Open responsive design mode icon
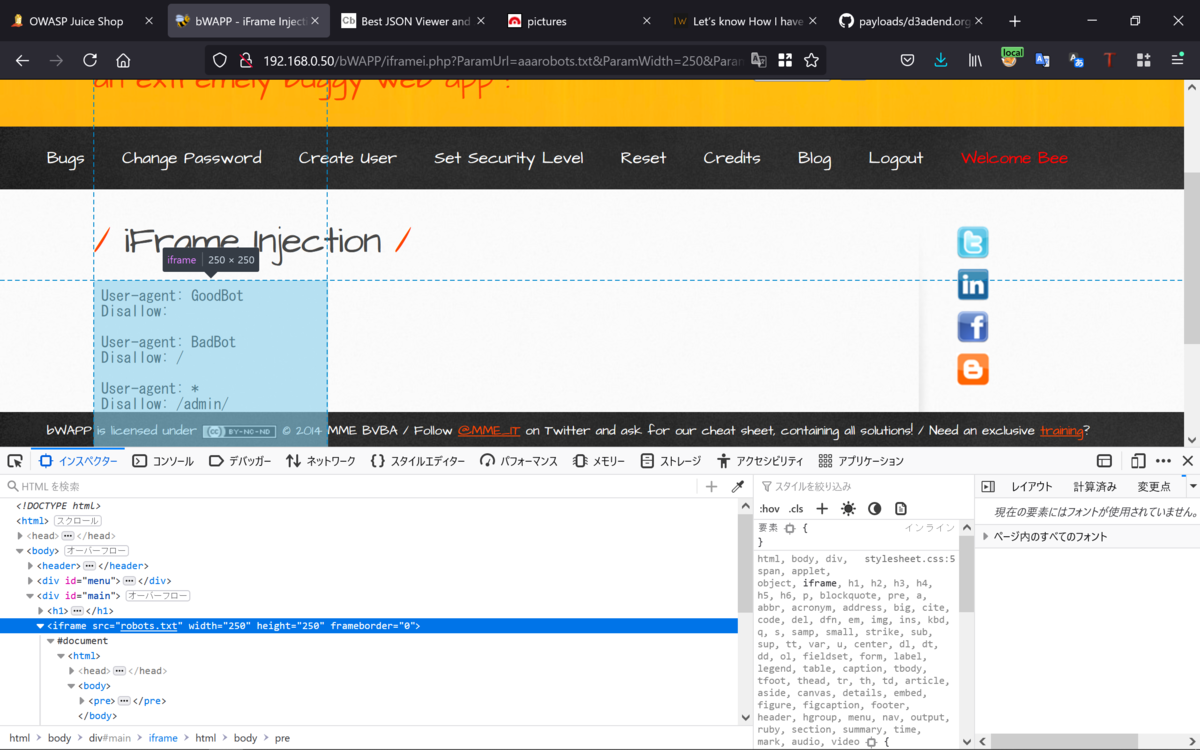Viewport: 1200px width, 750px height. click(1138, 461)
